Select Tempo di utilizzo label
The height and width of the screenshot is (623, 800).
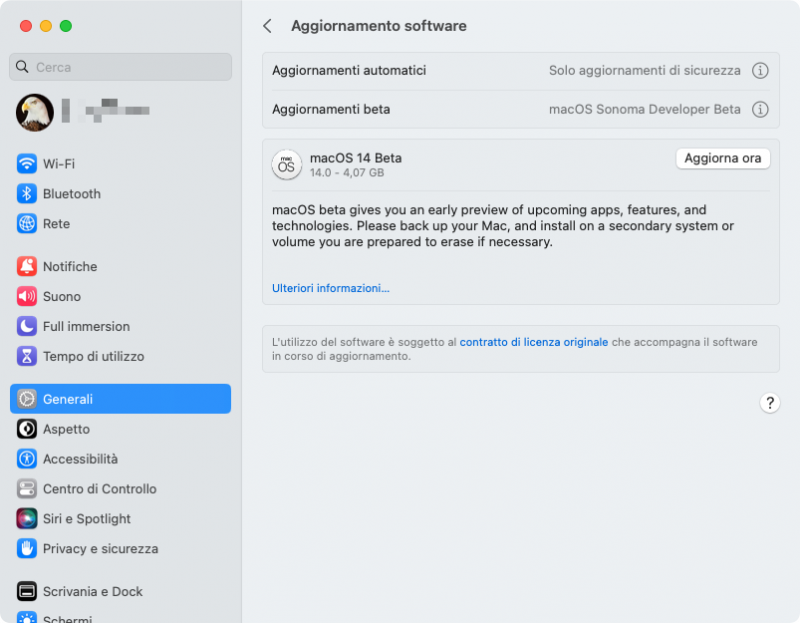pyautogui.click(x=93, y=356)
